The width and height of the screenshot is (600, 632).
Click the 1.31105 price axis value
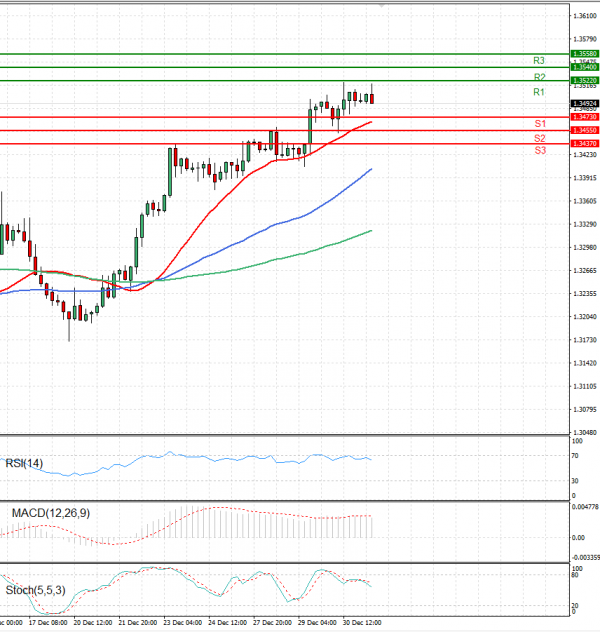(x=585, y=387)
